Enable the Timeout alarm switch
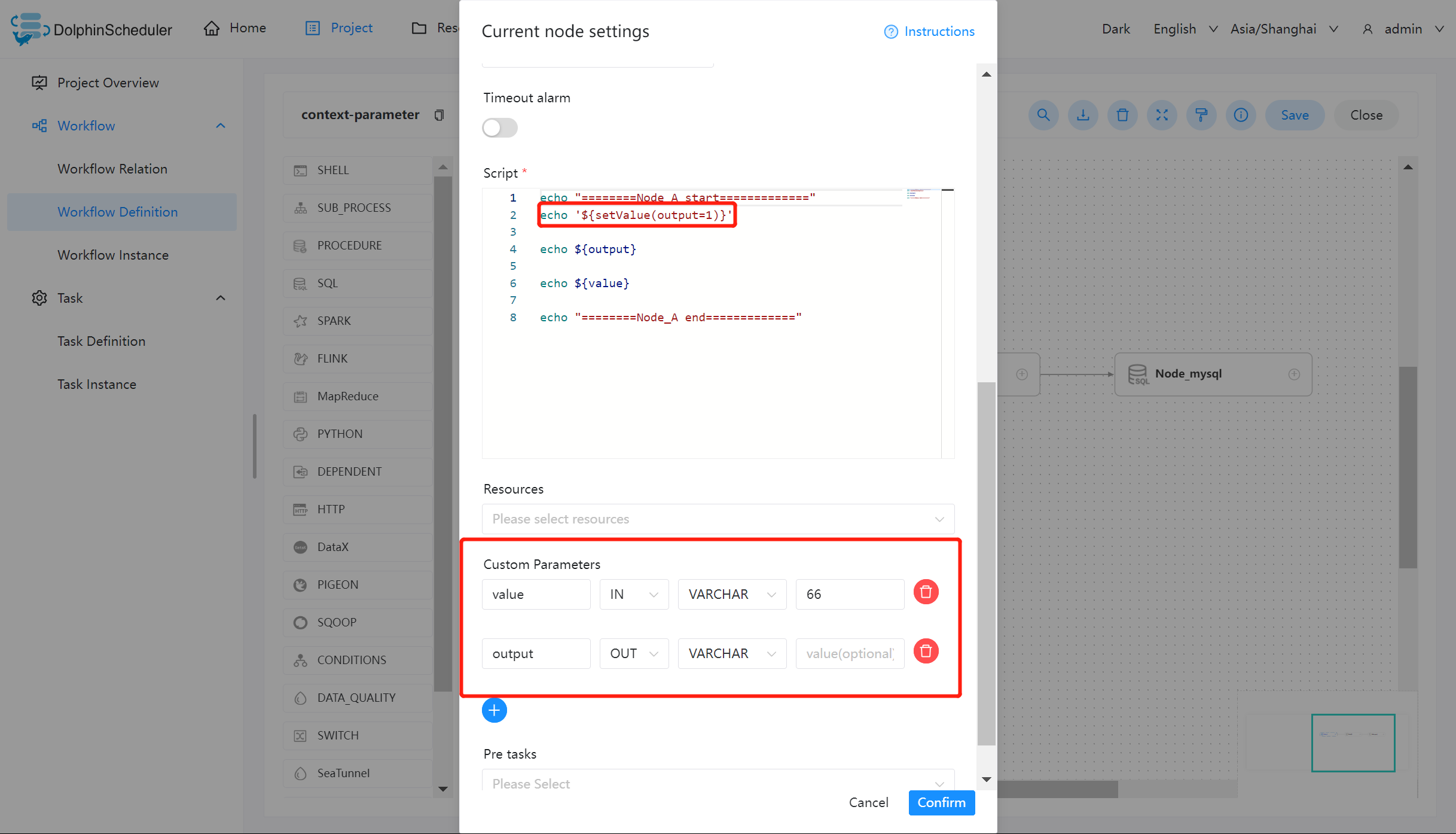 click(500, 127)
